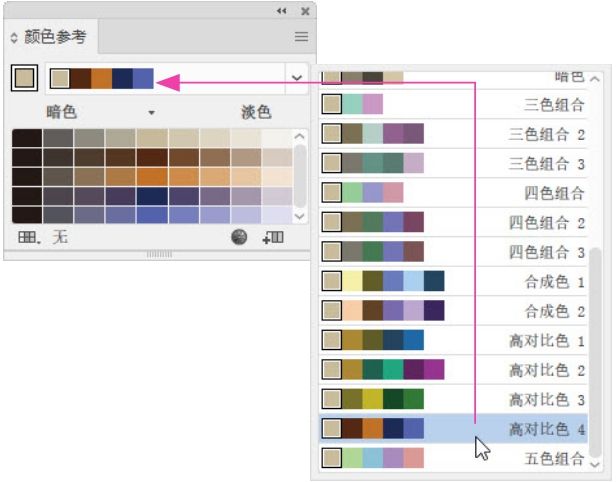Select the black swatch at the grid's top-left
The height and width of the screenshot is (482, 616).
[x=27, y=138]
